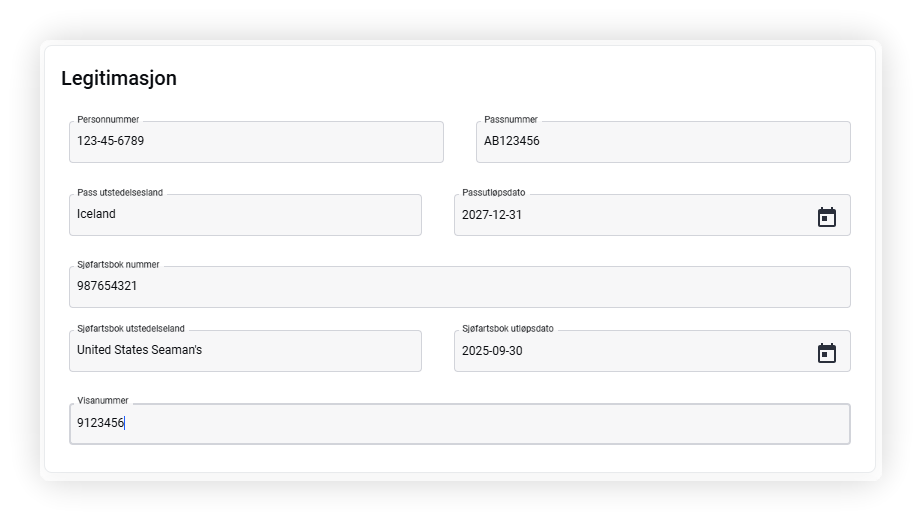Focus the Personnummer input field
Image resolution: width=922 pixels, height=521 pixels.
point(256,142)
